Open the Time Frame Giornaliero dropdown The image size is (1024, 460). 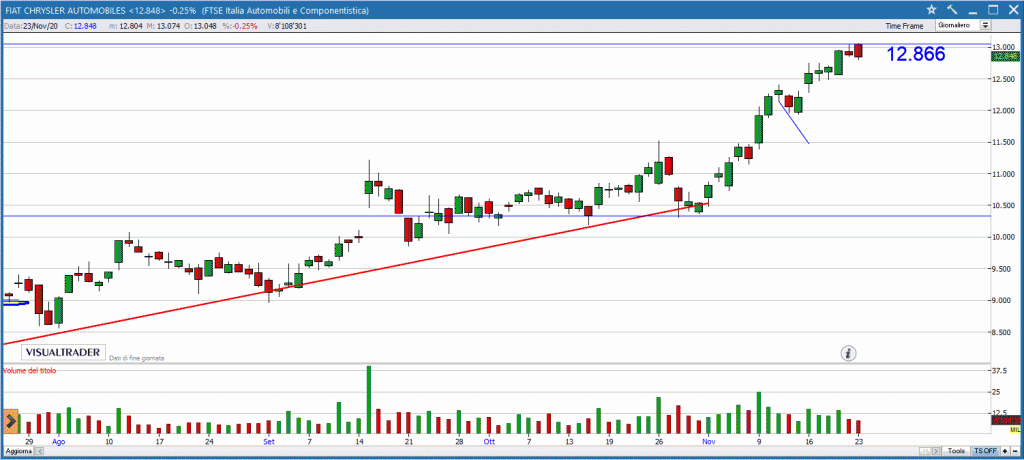pyautogui.click(x=963, y=25)
